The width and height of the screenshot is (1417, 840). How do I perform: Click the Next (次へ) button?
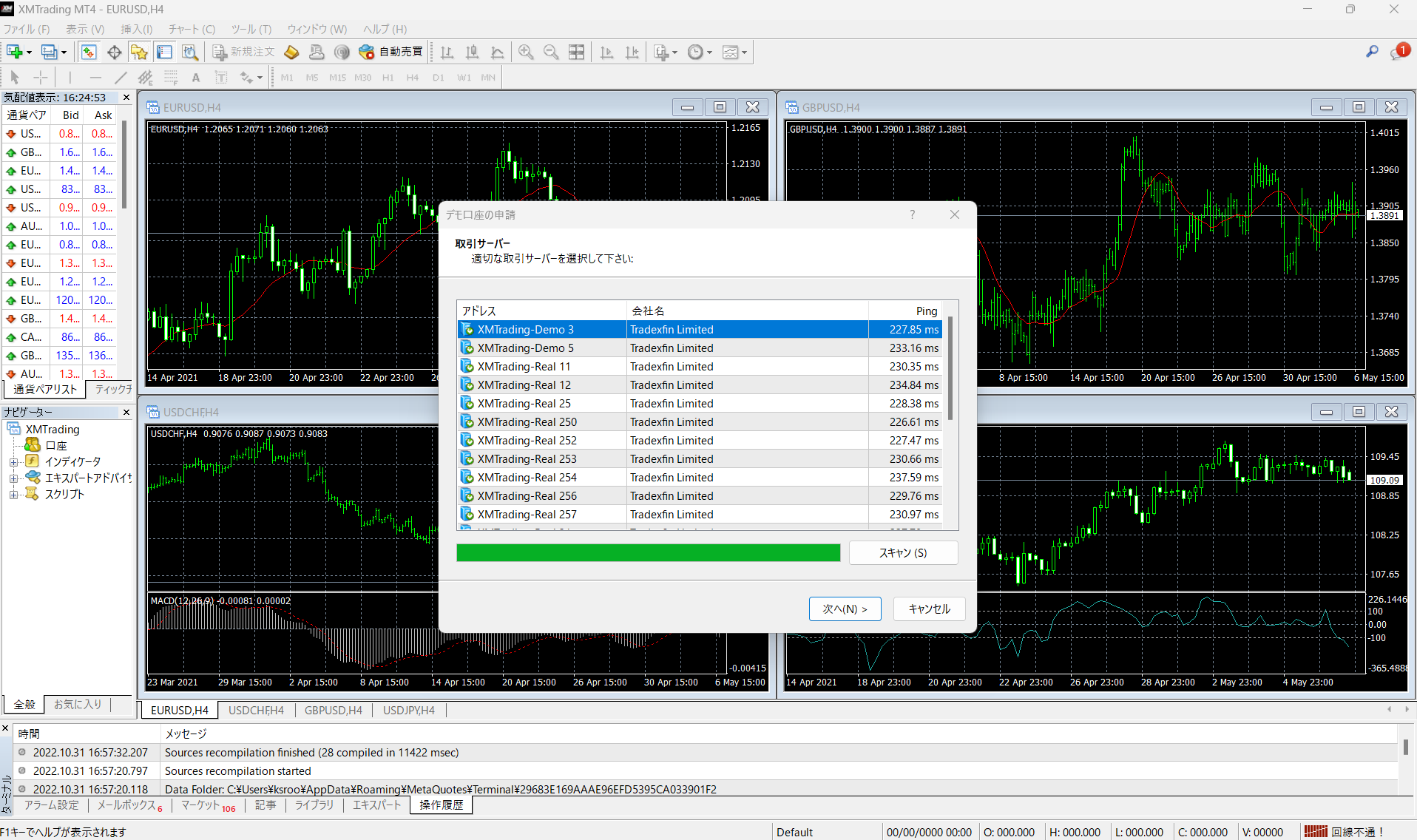[x=845, y=609]
